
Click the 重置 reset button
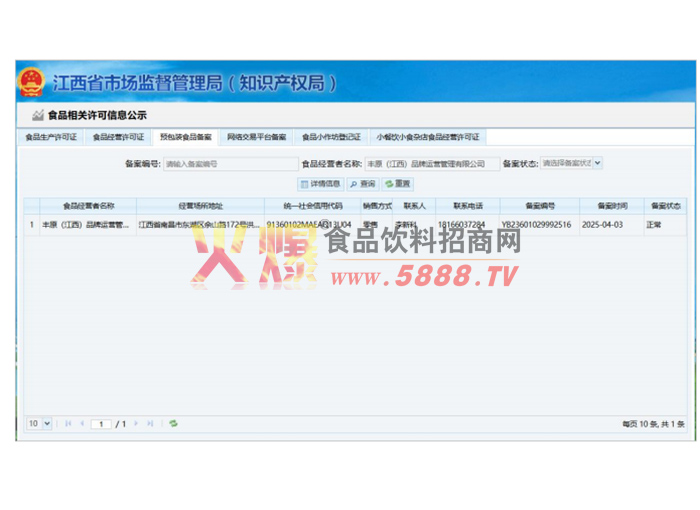398,184
